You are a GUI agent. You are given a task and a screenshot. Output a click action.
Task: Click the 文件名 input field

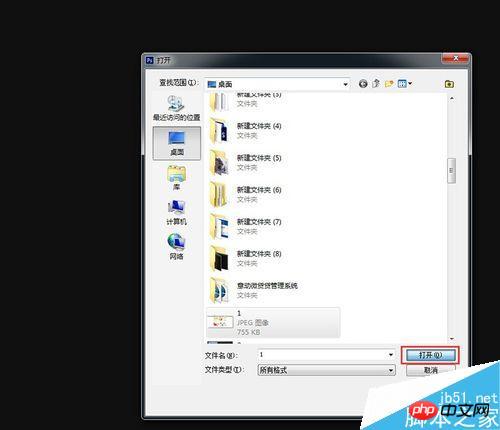[x=322, y=355]
